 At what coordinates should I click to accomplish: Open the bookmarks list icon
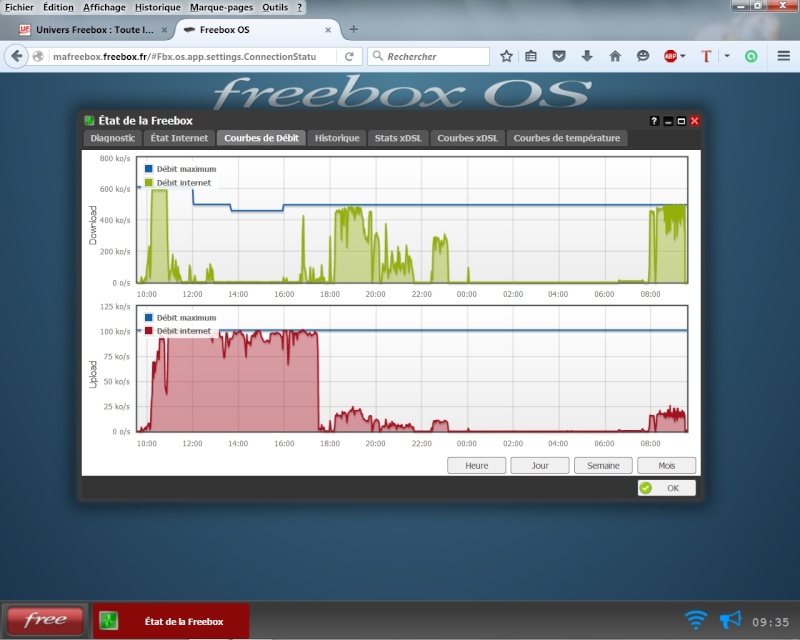[531, 56]
